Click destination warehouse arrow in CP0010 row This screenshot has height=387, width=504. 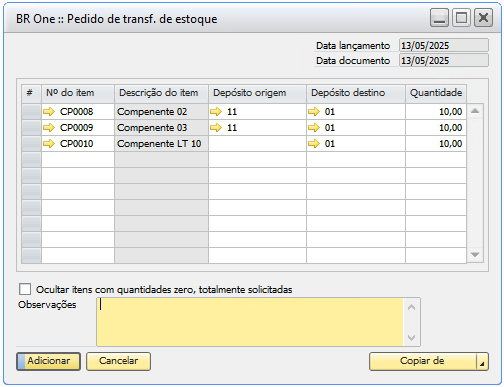314,144
